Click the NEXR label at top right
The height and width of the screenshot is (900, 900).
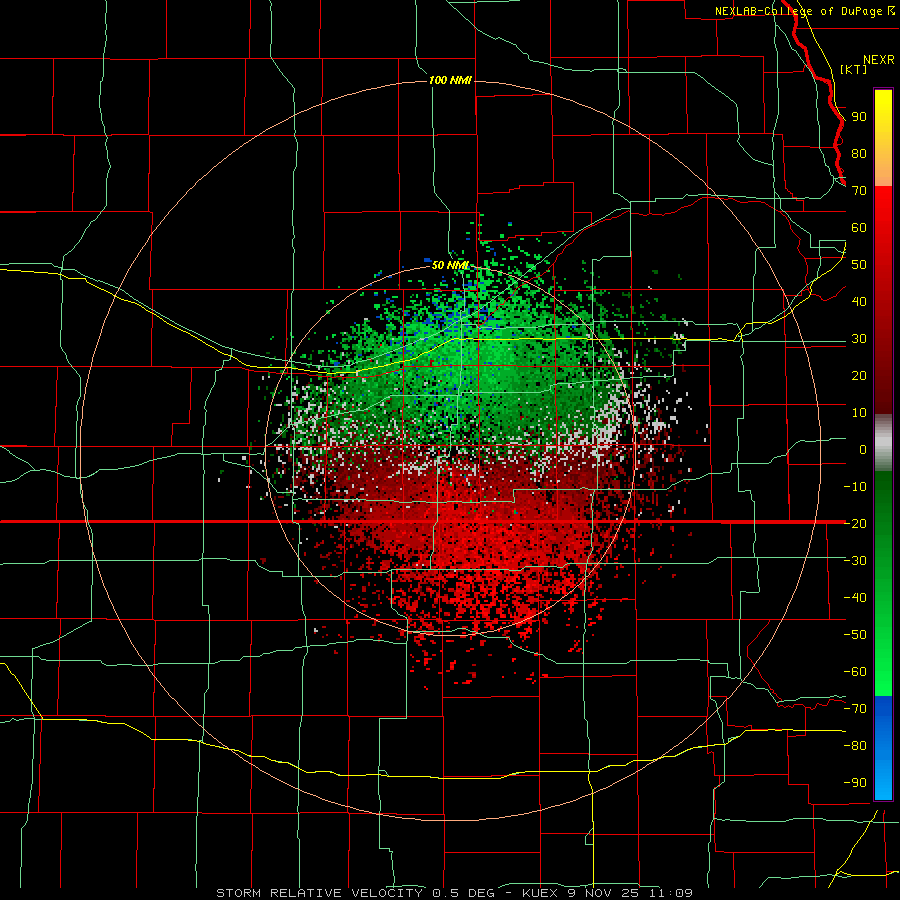(x=879, y=60)
